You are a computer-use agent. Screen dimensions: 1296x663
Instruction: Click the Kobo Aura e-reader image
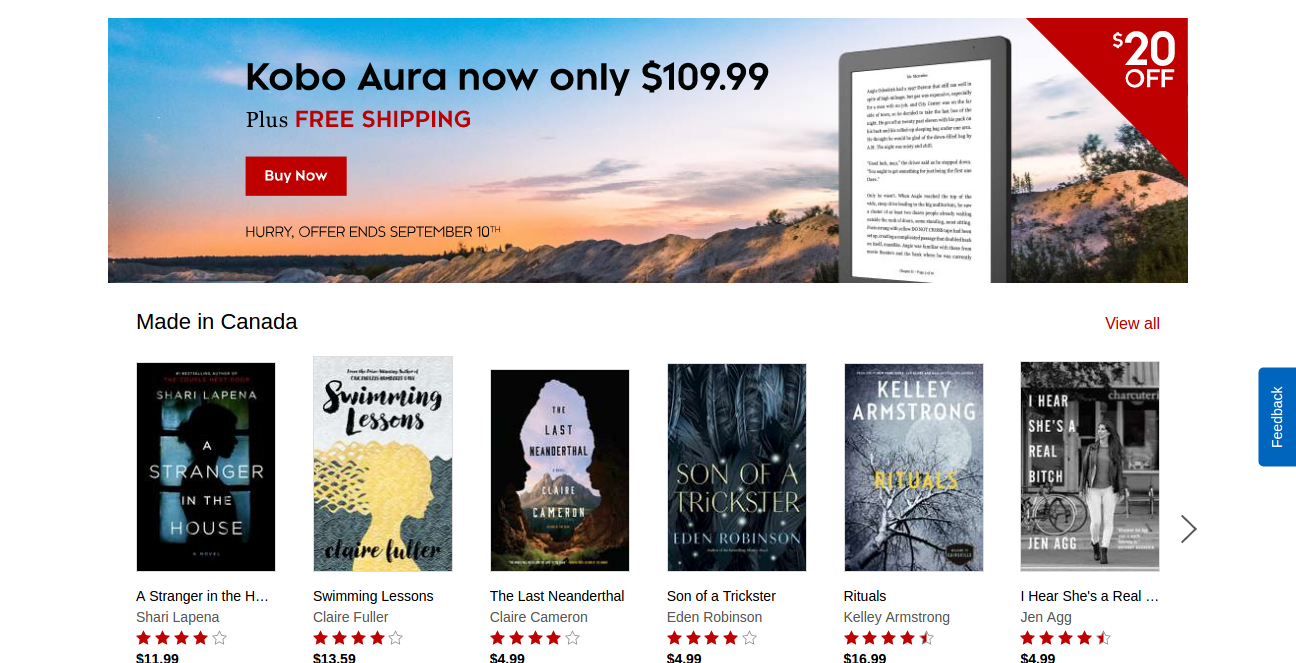tap(925, 162)
